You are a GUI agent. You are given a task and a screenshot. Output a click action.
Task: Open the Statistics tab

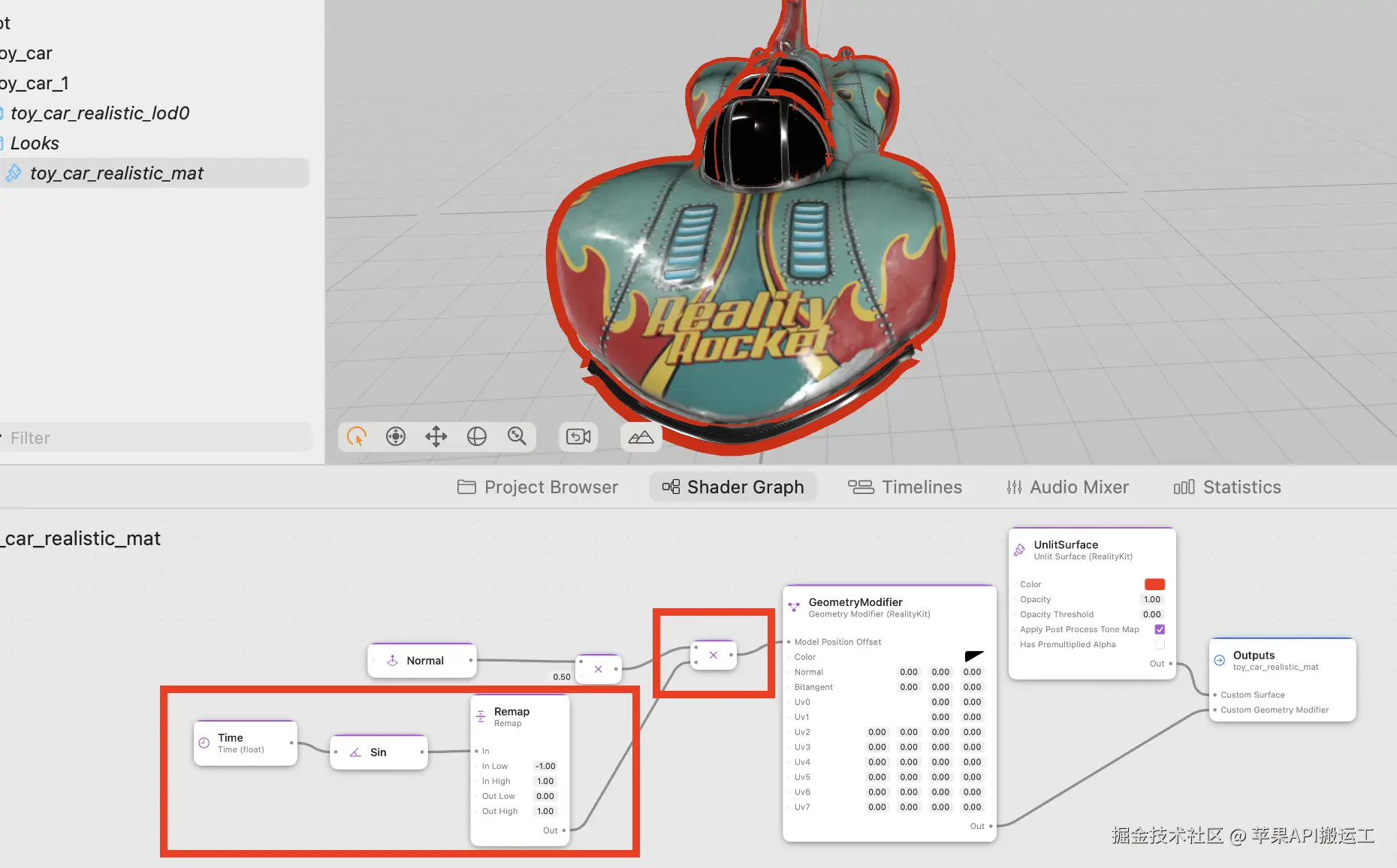(1227, 487)
